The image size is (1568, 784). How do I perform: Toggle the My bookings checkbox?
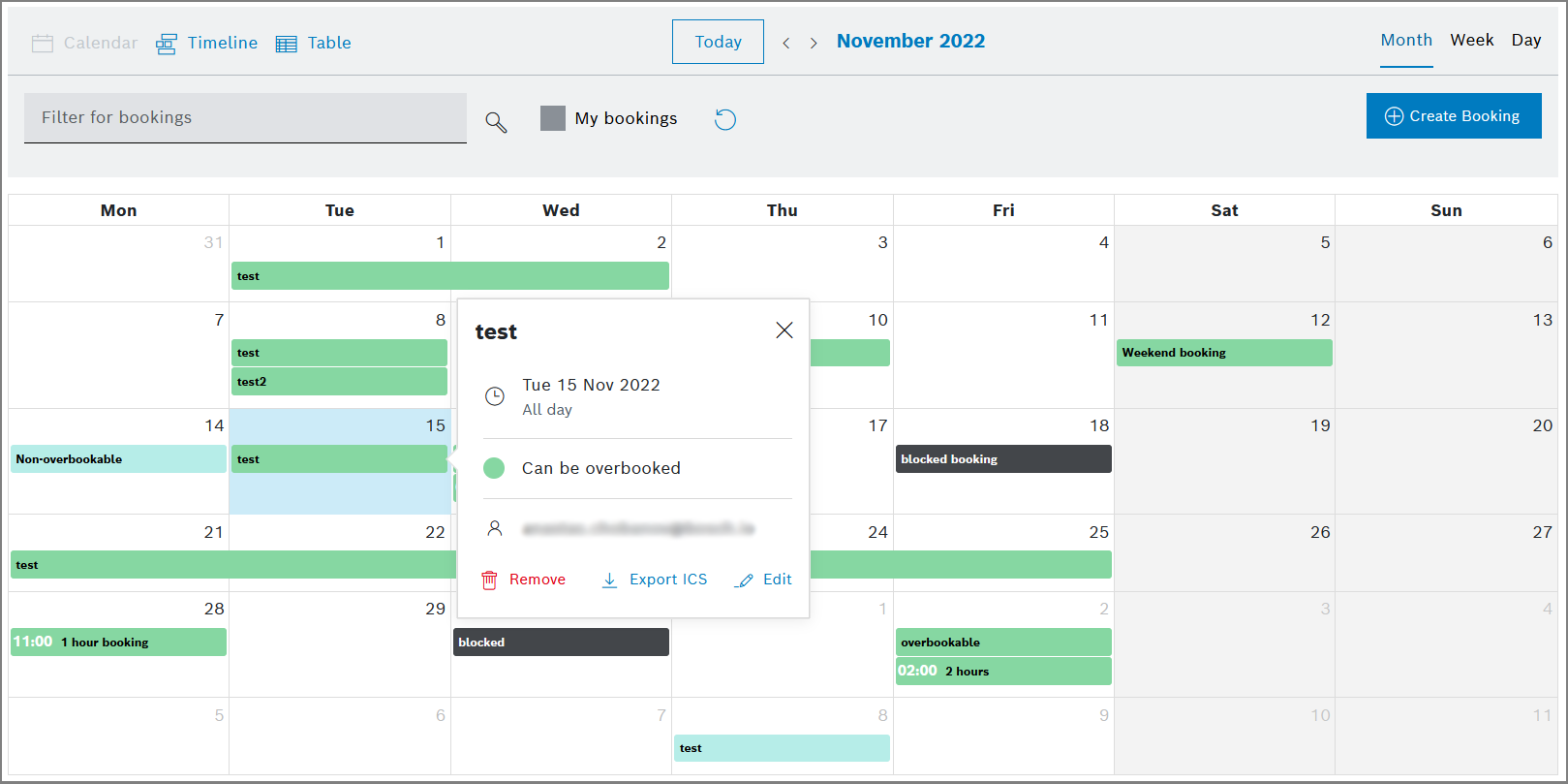[x=553, y=118]
